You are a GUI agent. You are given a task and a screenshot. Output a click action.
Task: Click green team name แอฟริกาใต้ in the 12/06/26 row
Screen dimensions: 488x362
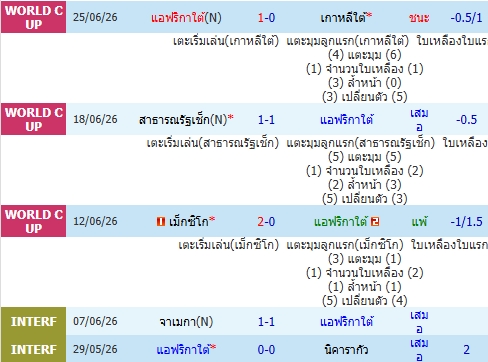tap(341, 221)
